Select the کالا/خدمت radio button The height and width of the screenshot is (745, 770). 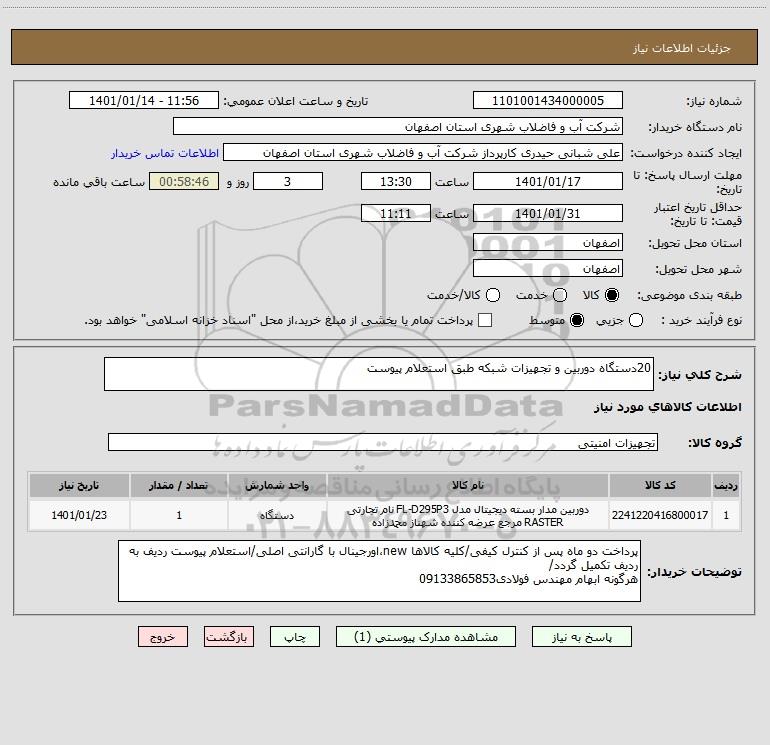click(x=493, y=295)
